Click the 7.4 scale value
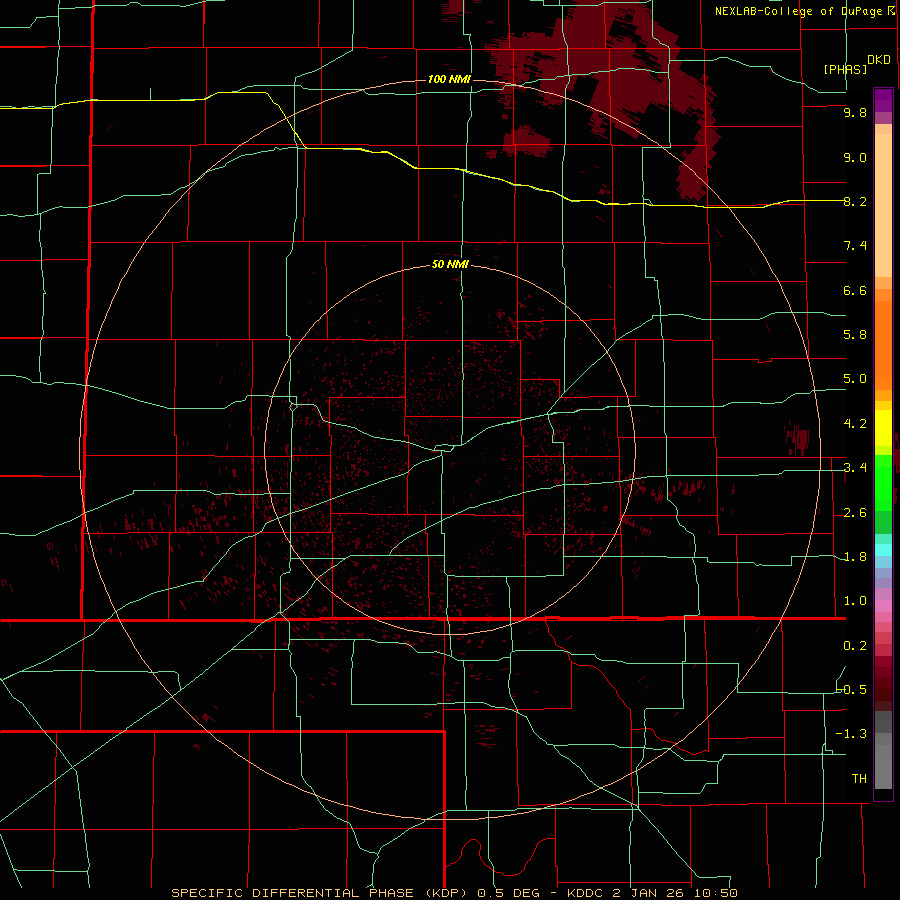Viewport: 900px width, 900px height. coord(855,246)
